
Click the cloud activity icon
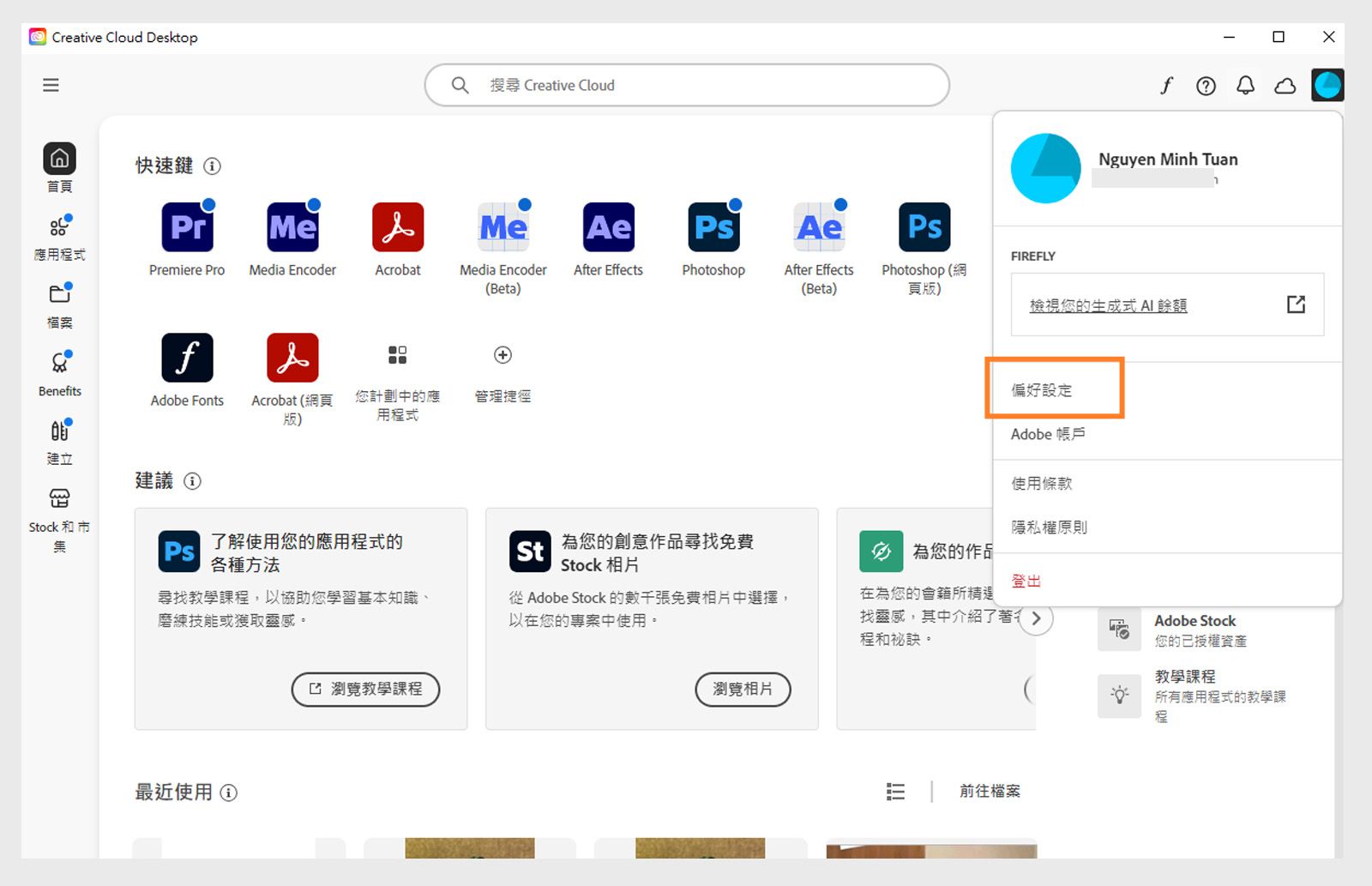pyautogui.click(x=1285, y=85)
